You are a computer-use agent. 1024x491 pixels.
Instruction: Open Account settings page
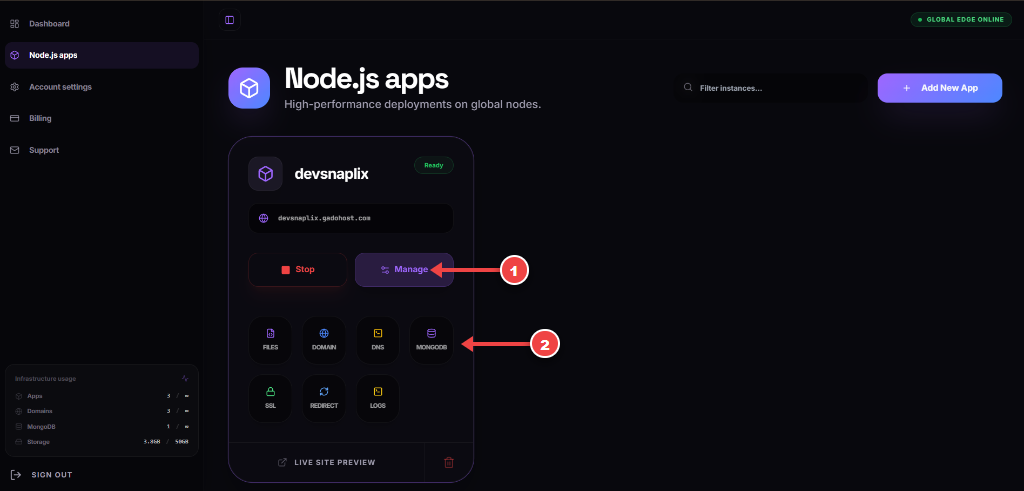coord(101,87)
